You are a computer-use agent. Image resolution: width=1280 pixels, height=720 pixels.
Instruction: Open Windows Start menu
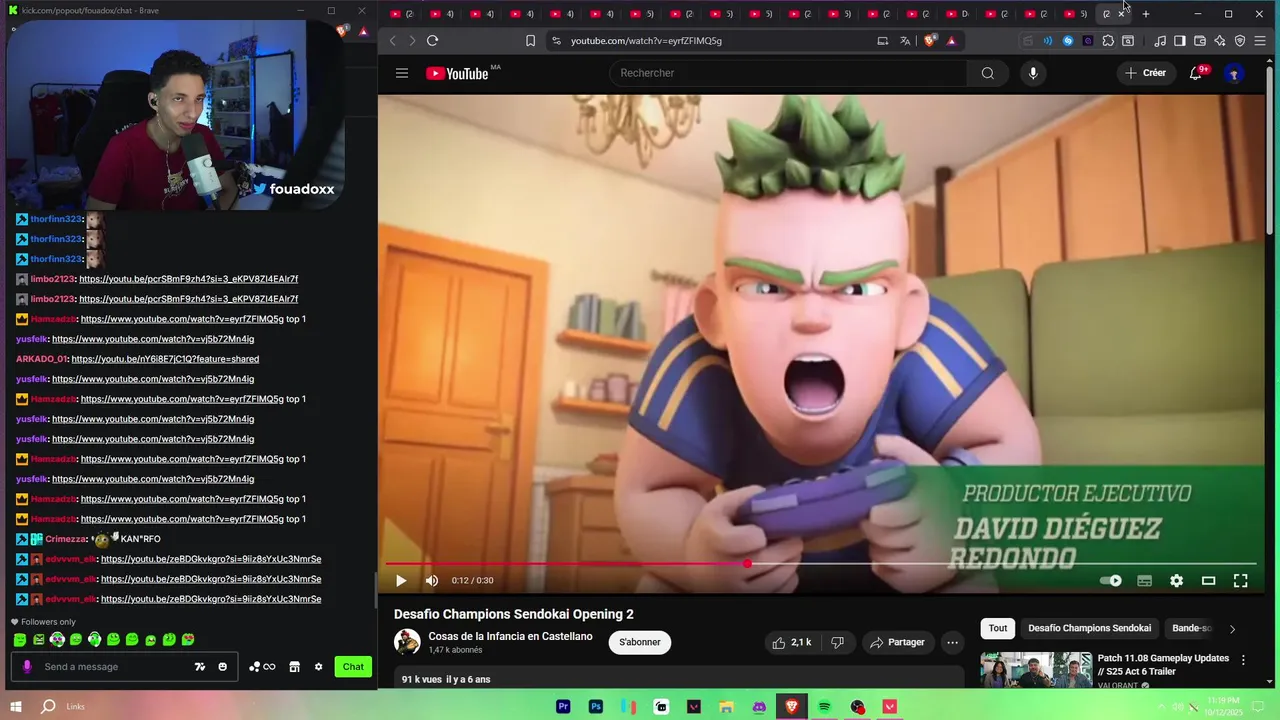(15, 707)
